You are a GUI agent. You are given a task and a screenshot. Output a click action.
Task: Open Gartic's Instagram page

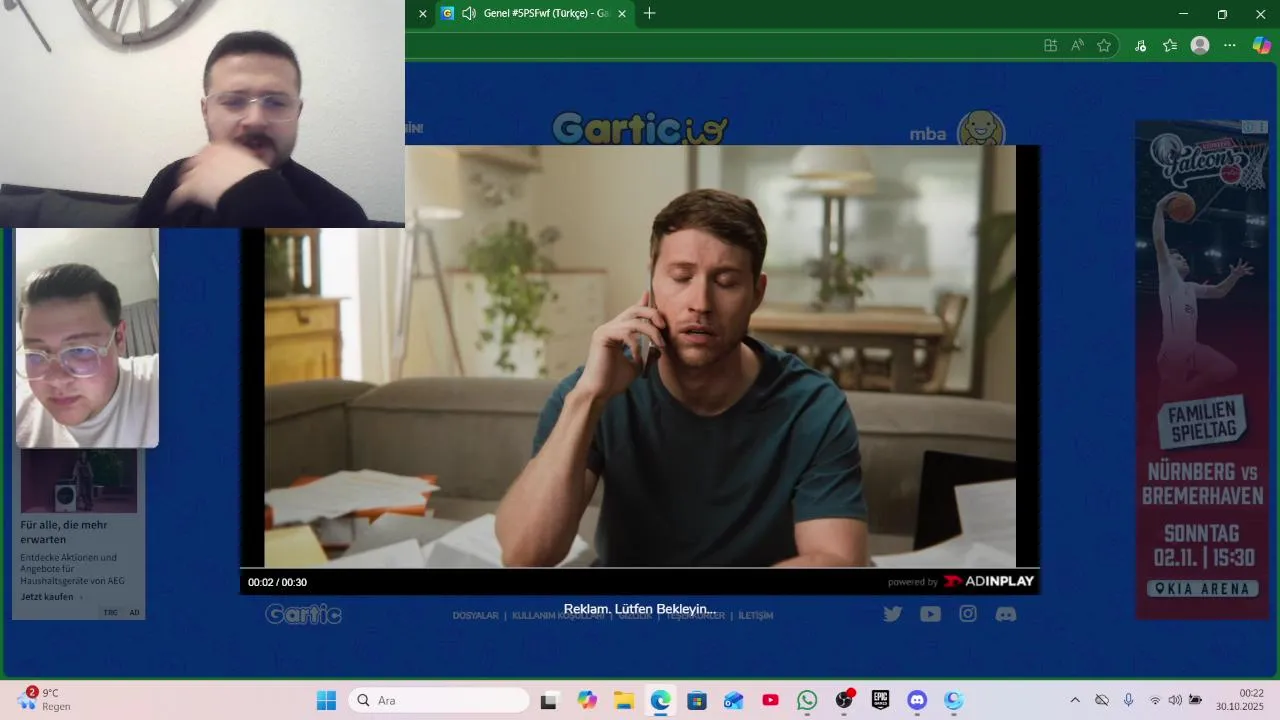(968, 614)
